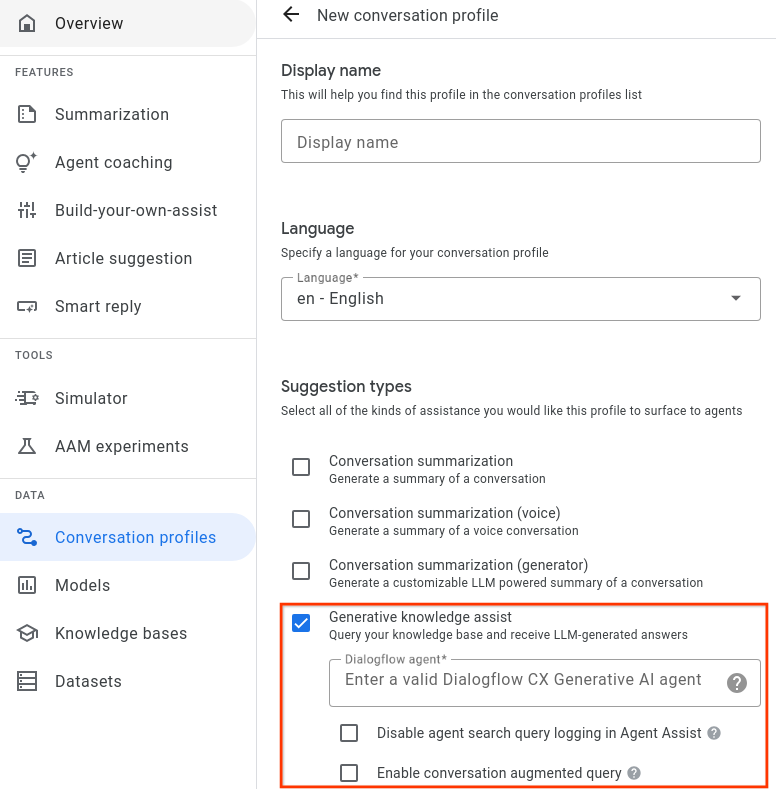The image size is (776, 789).
Task: Go to Article suggestion feature
Action: tap(123, 258)
